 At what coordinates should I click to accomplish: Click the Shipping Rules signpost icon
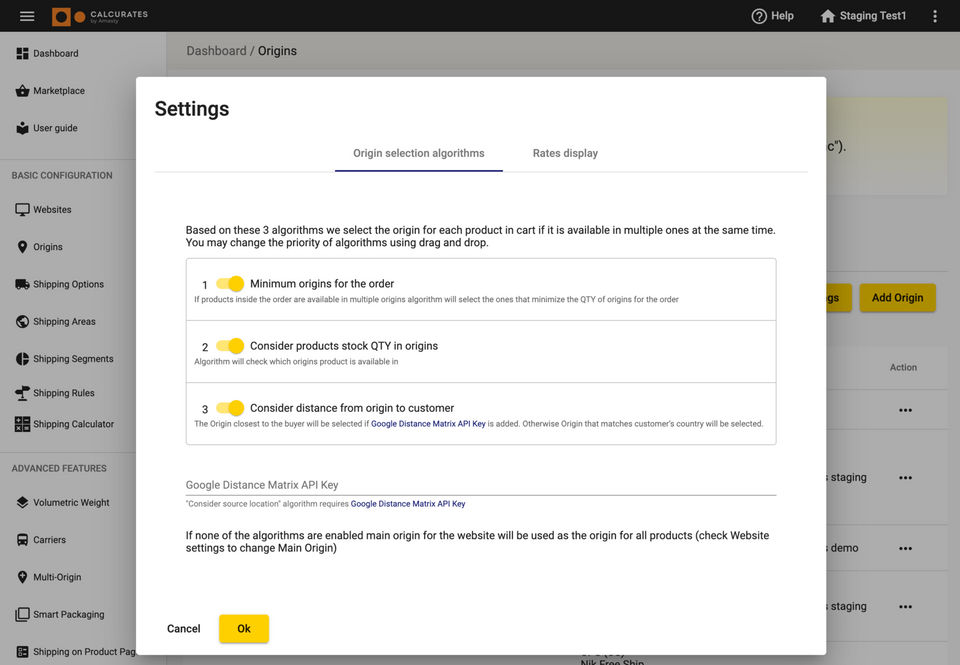[x=22, y=393]
